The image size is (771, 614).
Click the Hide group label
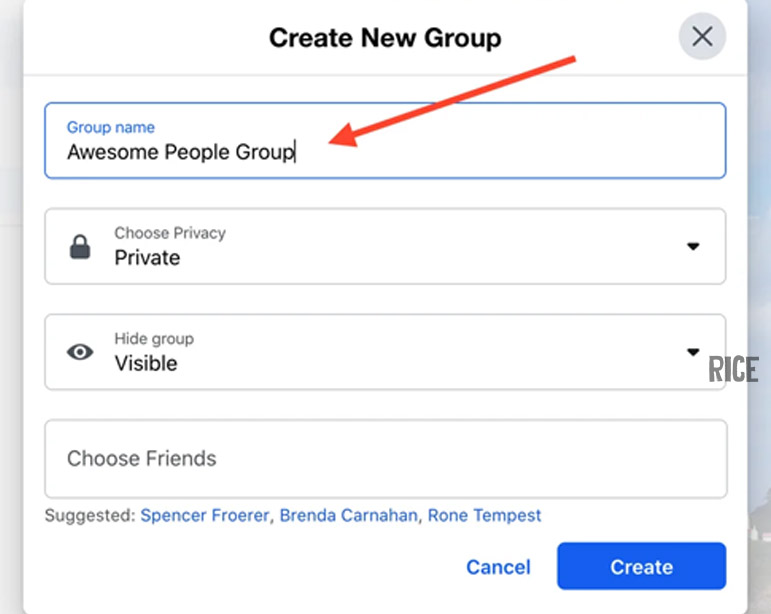(x=154, y=339)
